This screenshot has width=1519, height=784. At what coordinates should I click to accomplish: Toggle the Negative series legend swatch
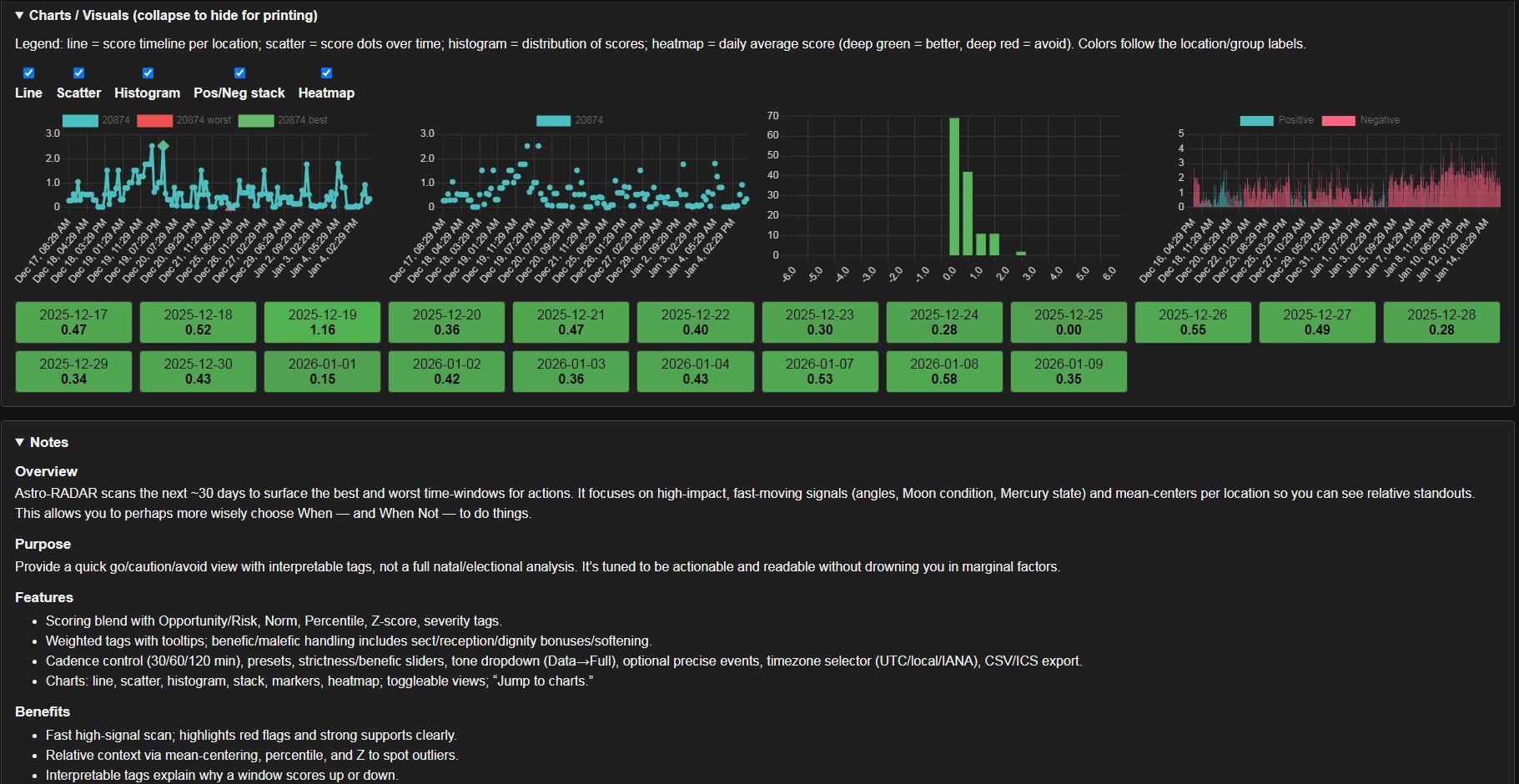pos(1338,120)
